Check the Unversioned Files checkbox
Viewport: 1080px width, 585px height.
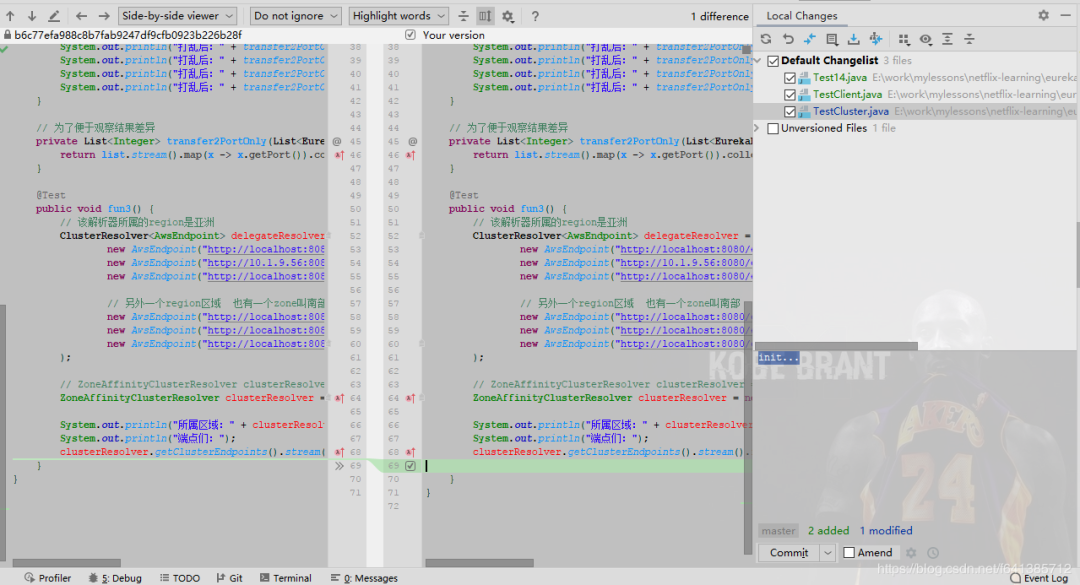772,128
